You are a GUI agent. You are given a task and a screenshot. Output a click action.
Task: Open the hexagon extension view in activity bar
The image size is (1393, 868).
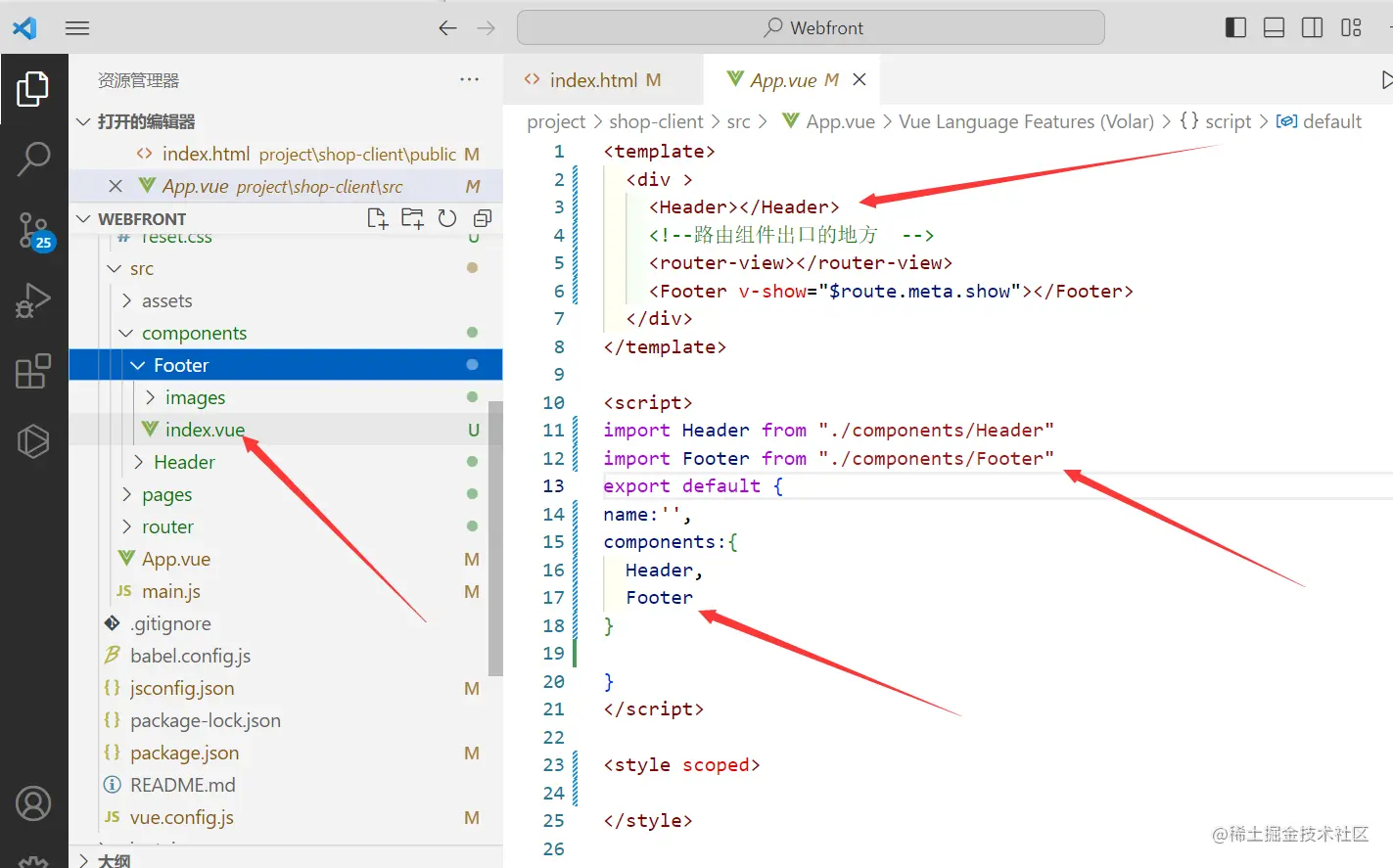tap(33, 441)
